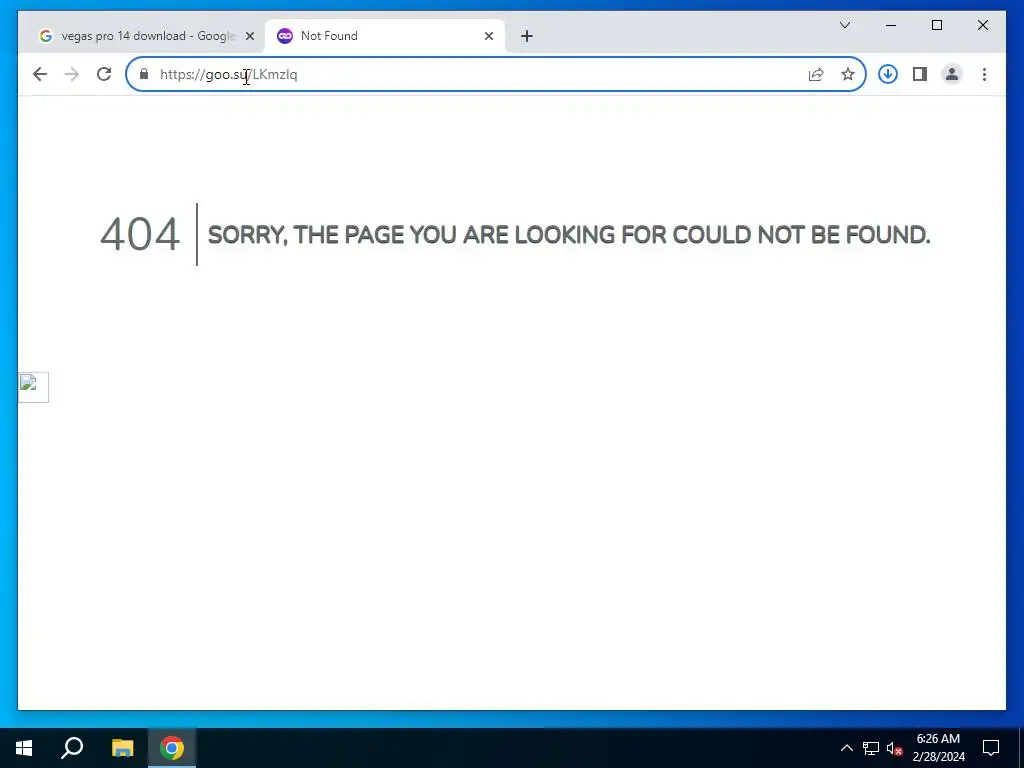Open the Chrome three-dot menu
1024x768 pixels.
(984, 74)
